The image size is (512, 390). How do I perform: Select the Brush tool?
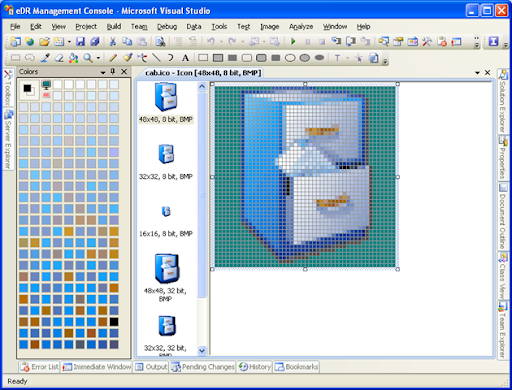point(128,58)
